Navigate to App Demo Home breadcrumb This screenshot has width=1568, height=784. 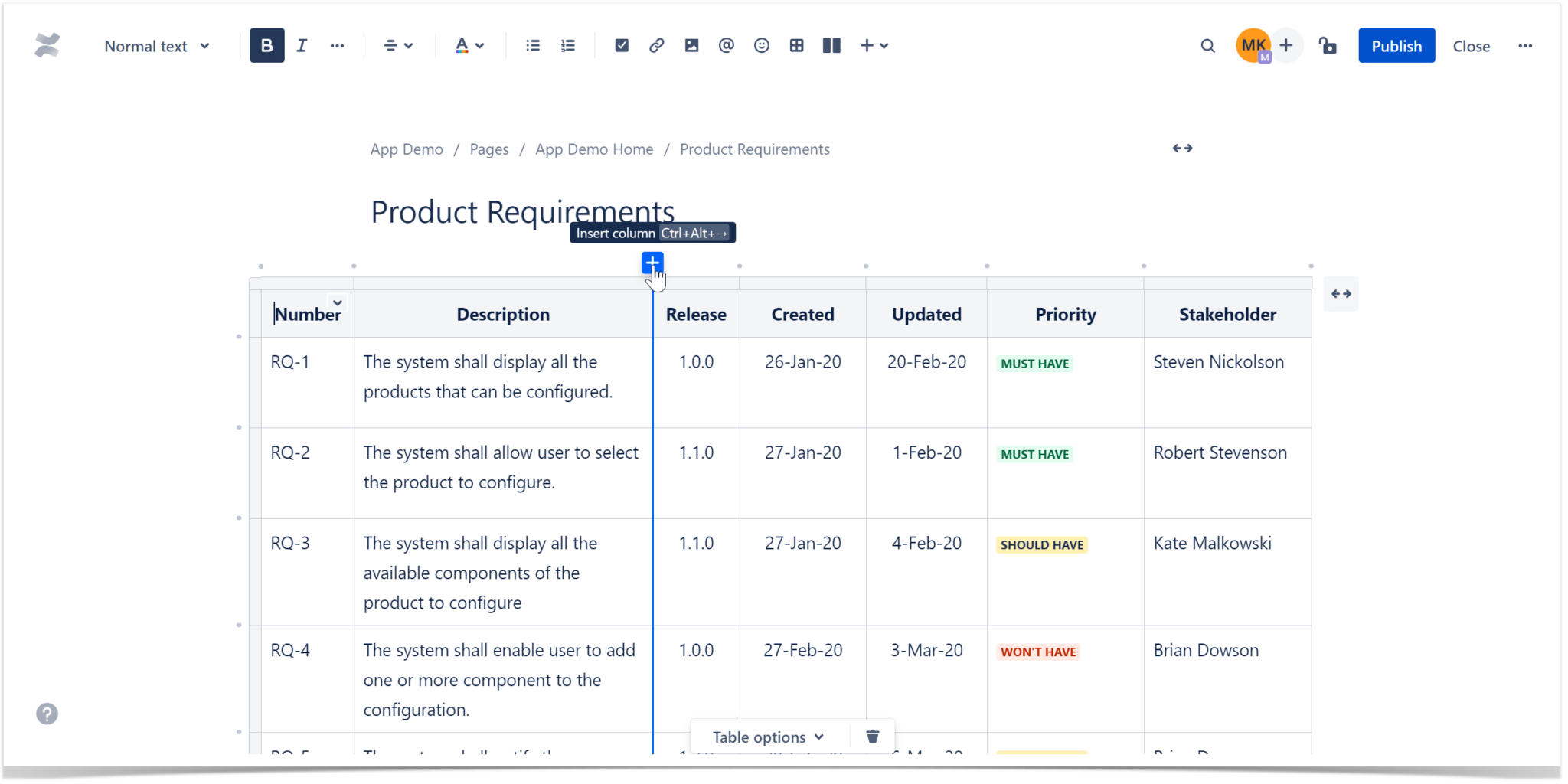[594, 149]
